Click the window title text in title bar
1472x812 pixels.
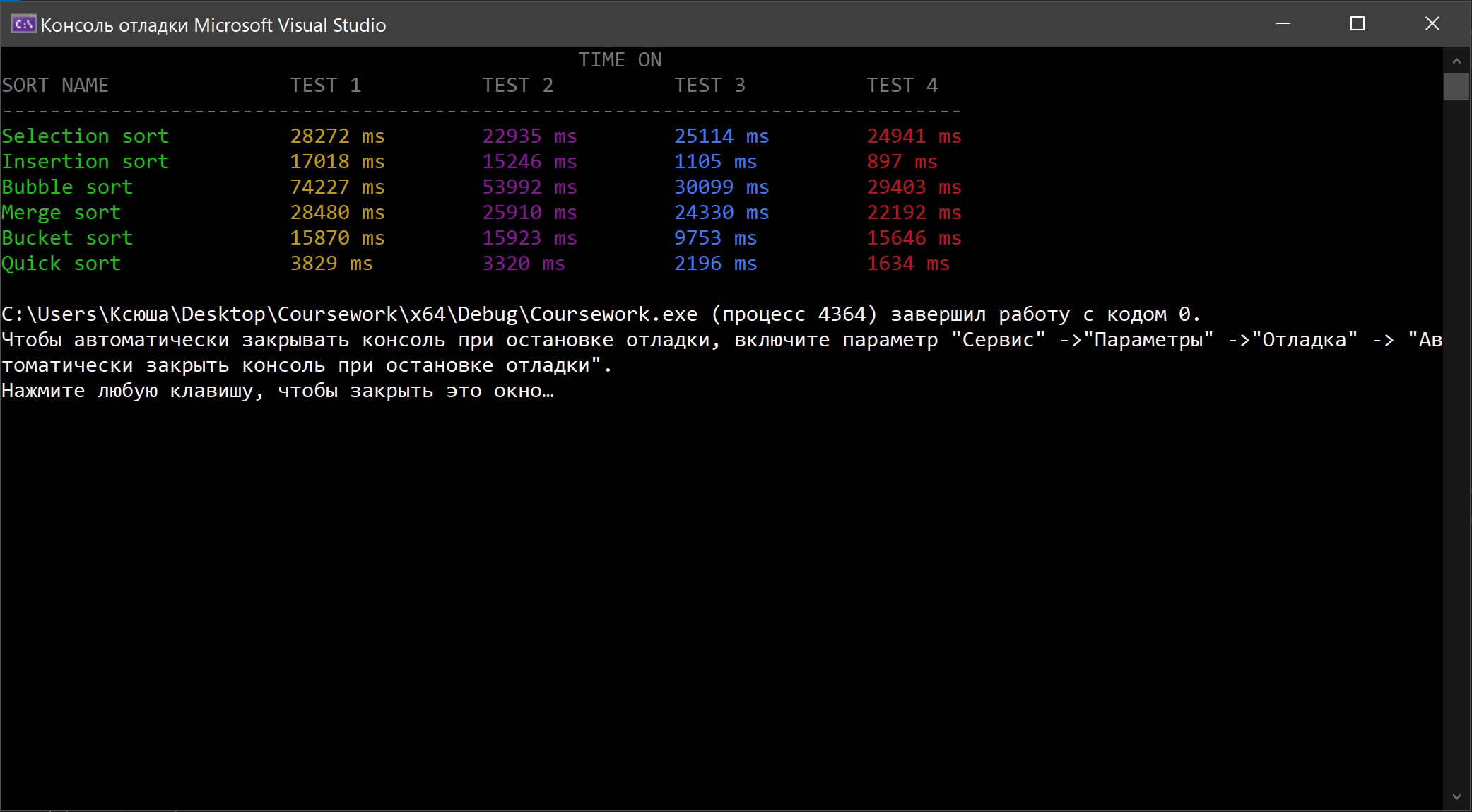213,25
